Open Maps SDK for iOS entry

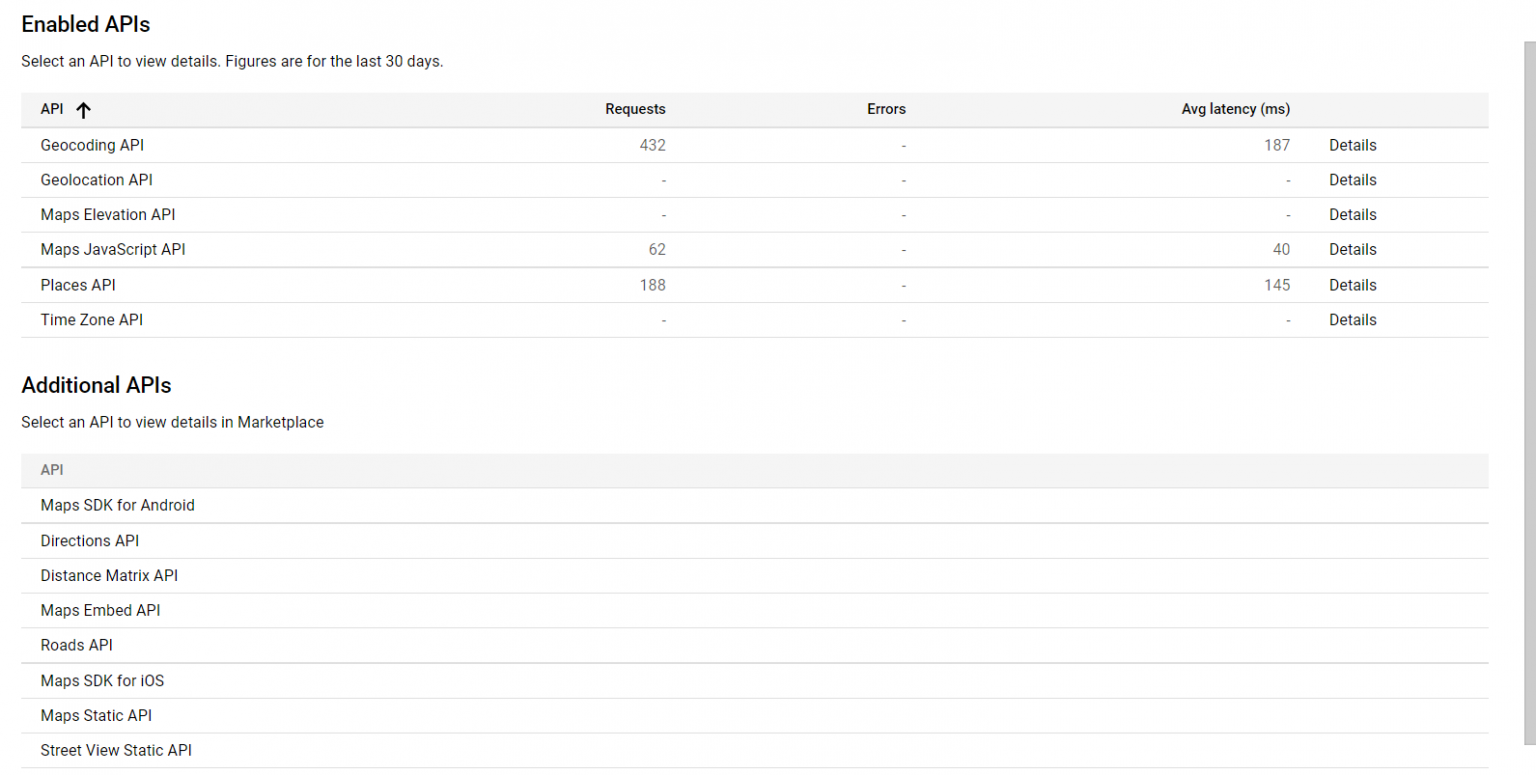coord(102,681)
